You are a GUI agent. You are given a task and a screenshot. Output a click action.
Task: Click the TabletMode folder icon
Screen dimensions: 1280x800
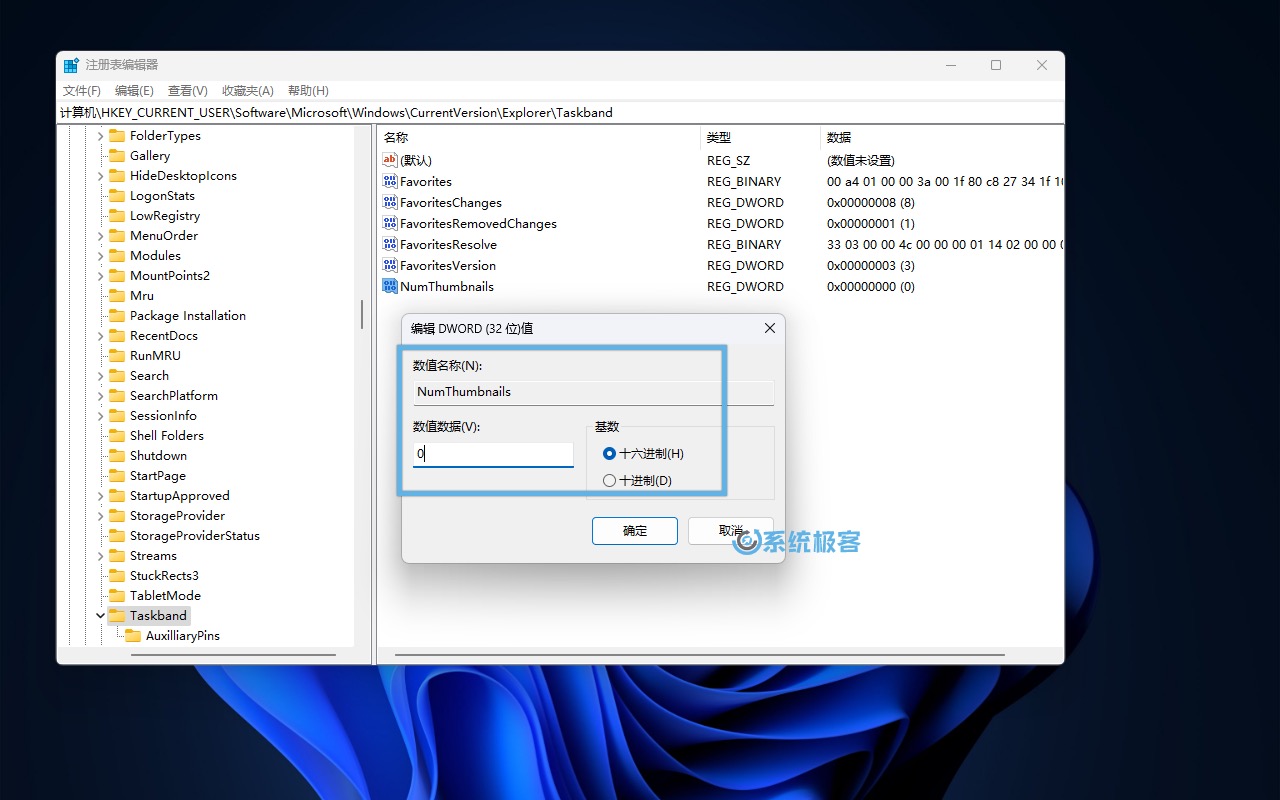coord(117,596)
